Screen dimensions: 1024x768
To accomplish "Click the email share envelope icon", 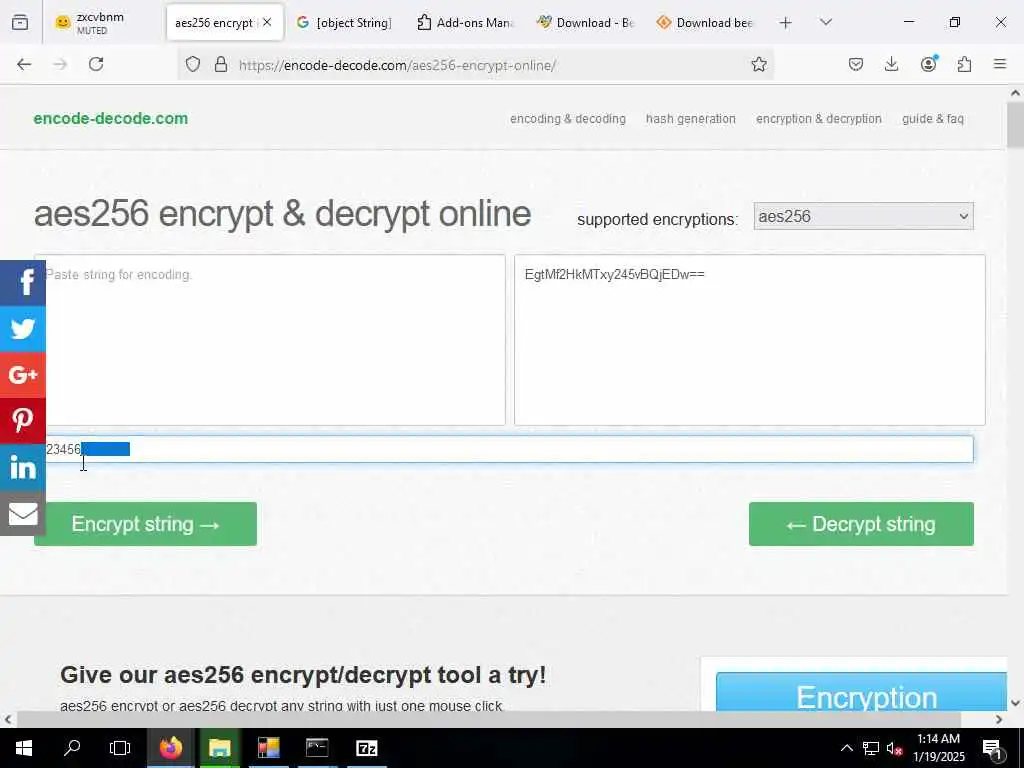I will (x=23, y=513).
